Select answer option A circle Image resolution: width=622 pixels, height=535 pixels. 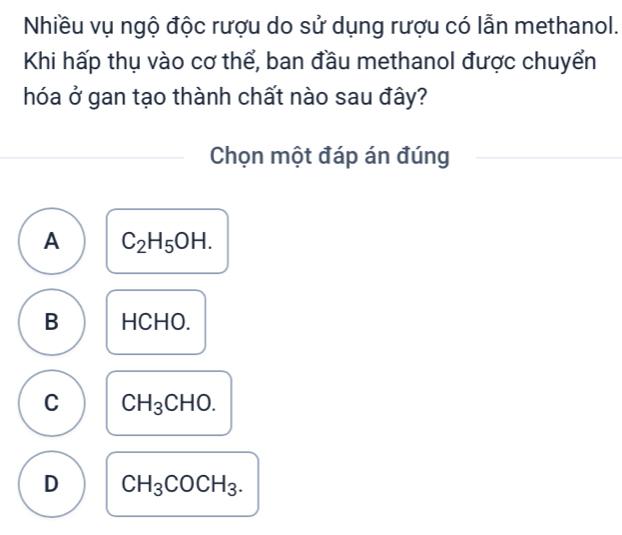click(53, 241)
